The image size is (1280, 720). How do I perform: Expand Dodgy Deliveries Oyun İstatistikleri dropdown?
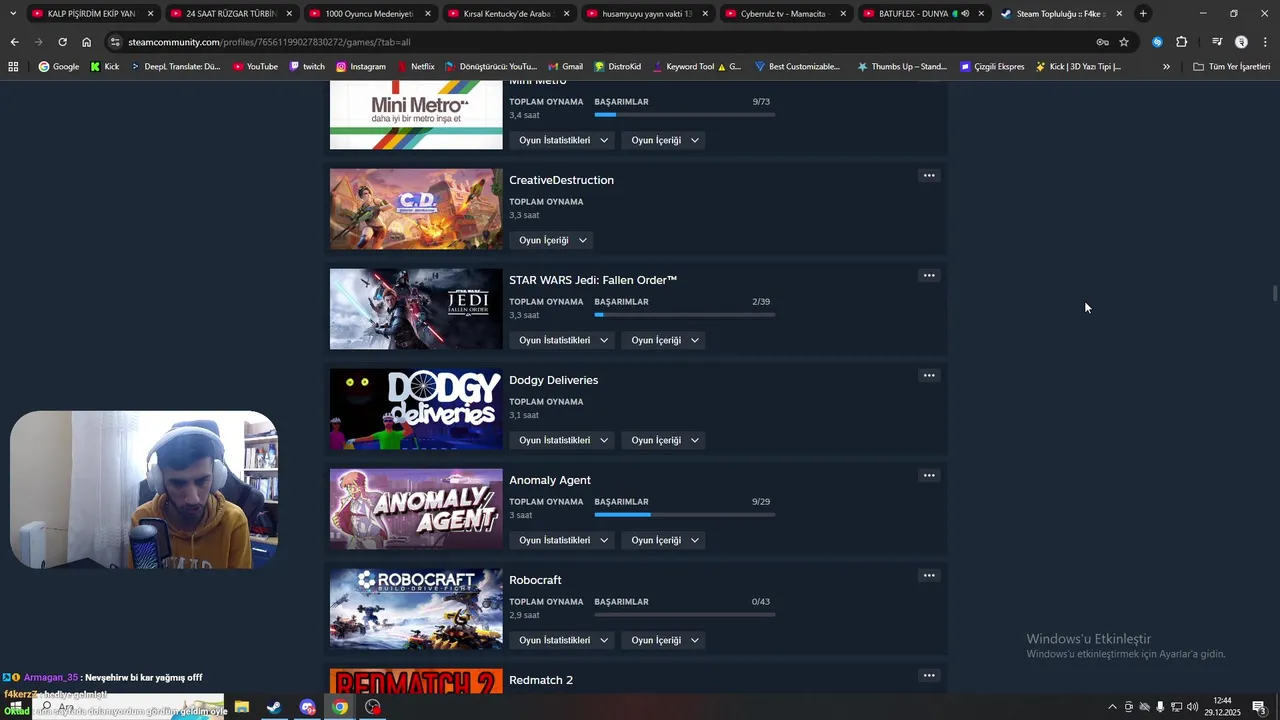point(564,440)
